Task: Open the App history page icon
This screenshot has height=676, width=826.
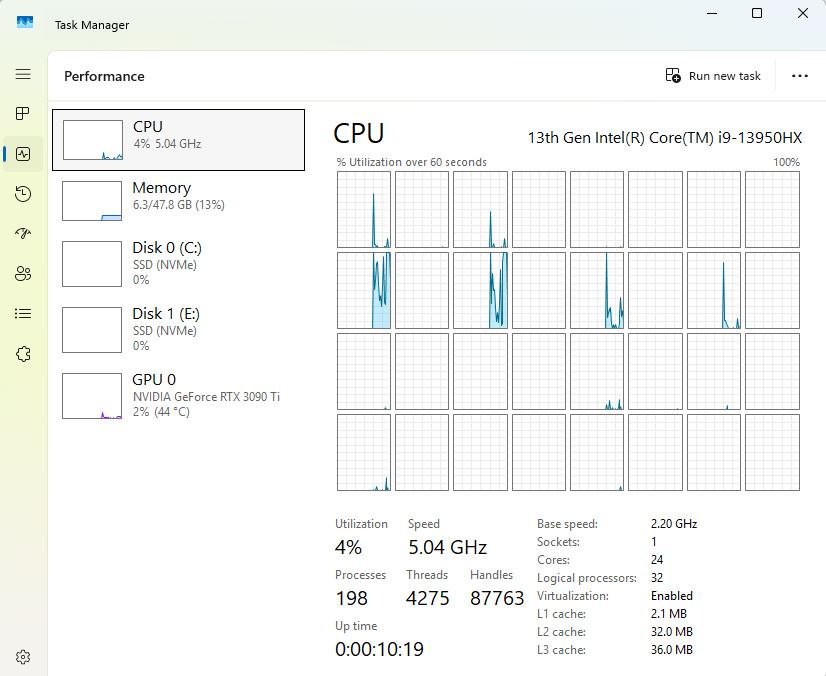Action: tap(23, 194)
